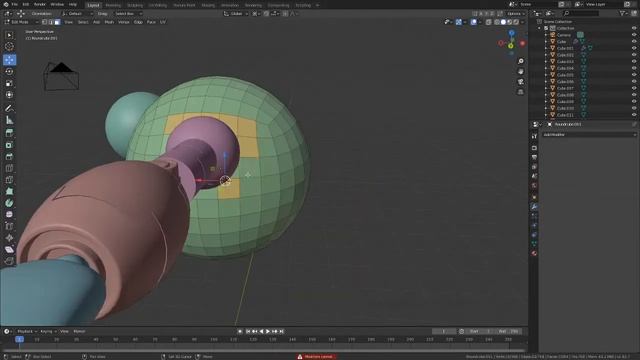Click the Playback button in timeline
The image size is (640, 360).
[x=27, y=331]
